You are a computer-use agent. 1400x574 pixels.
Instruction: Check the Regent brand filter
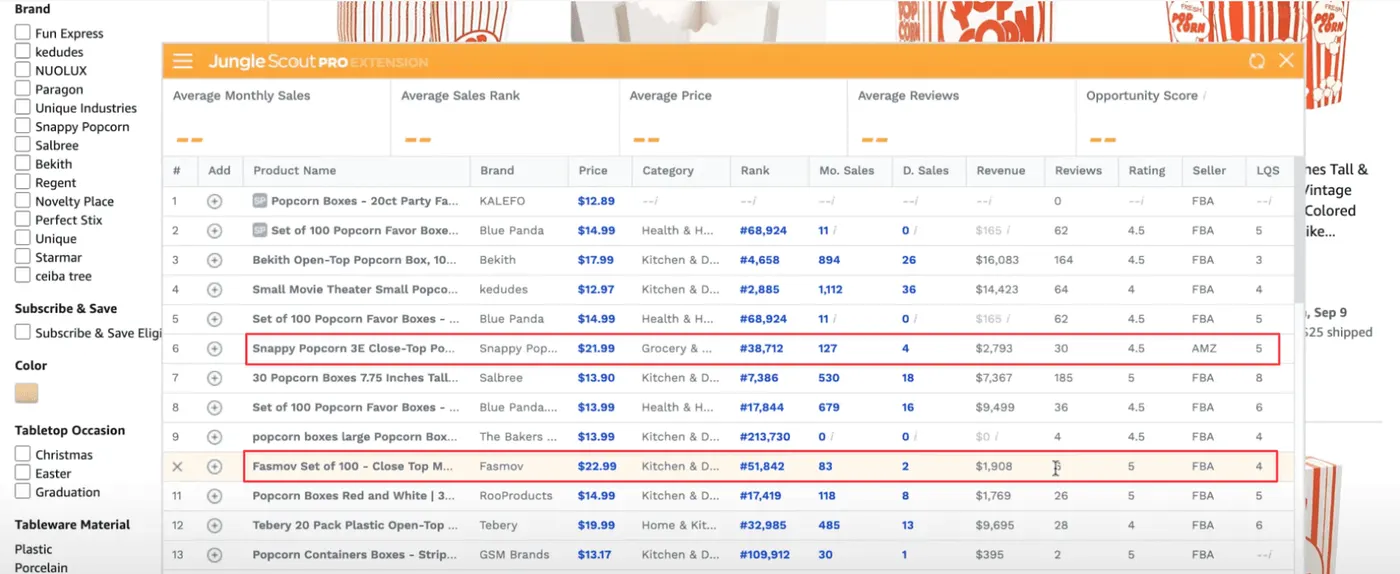pos(22,182)
